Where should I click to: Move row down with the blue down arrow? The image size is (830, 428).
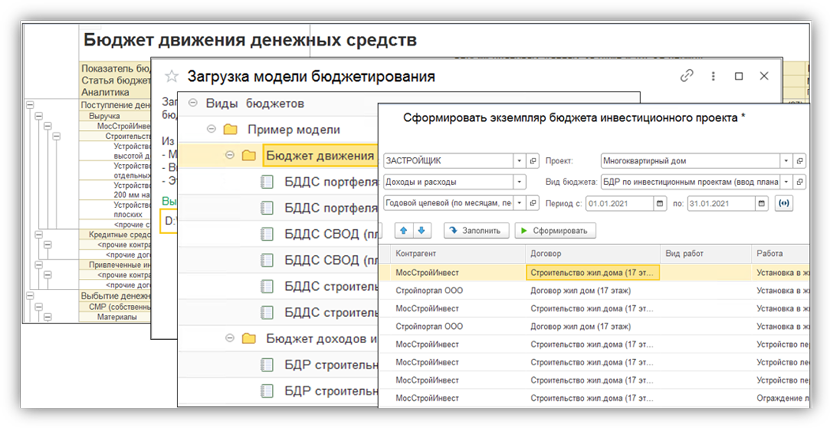[421, 230]
